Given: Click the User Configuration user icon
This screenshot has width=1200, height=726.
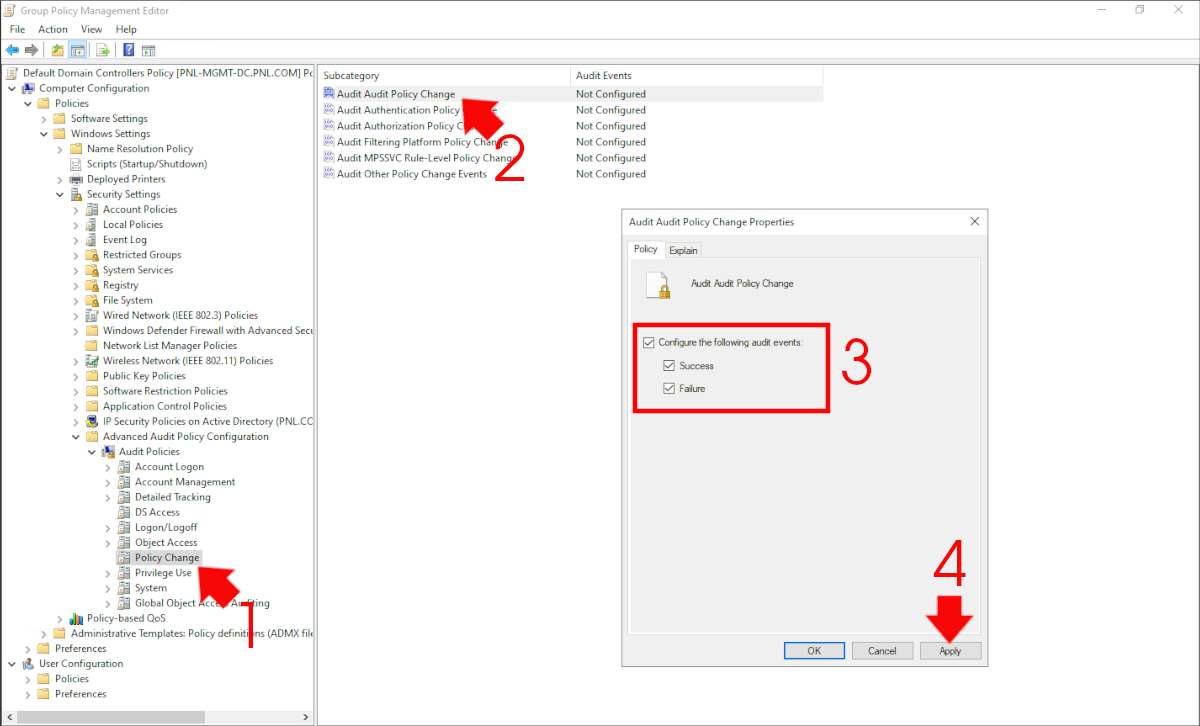Looking at the screenshot, I should tap(28, 663).
